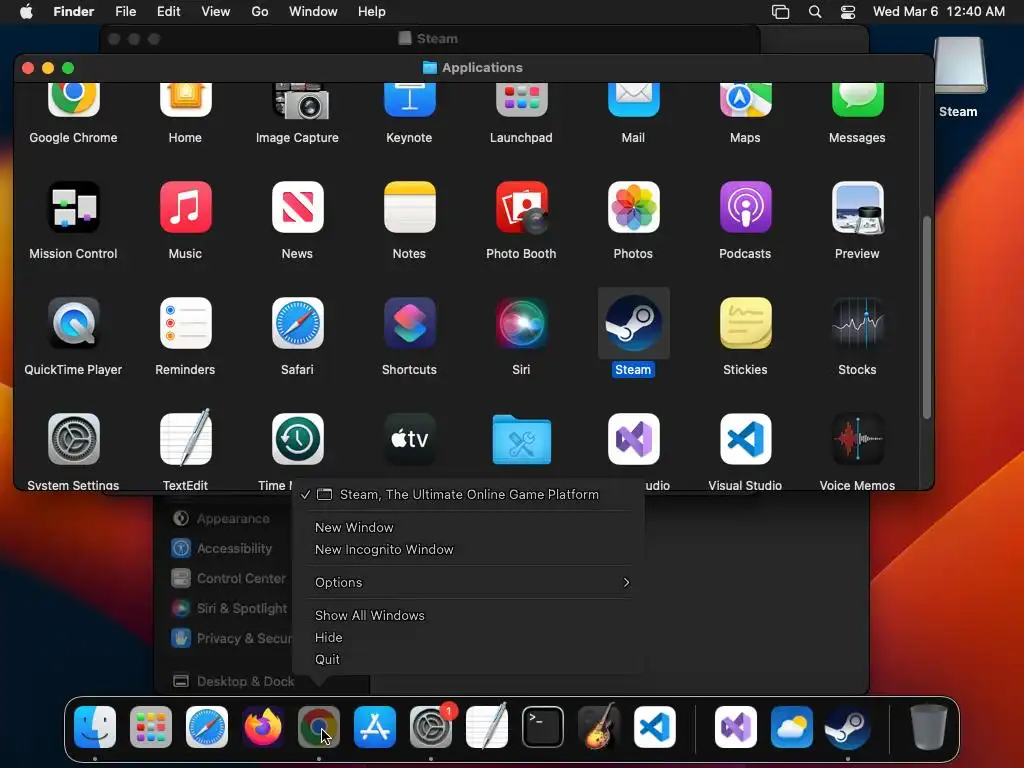1024x768 pixels.
Task: Open Google Chrome in Applications window
Action: point(73,101)
